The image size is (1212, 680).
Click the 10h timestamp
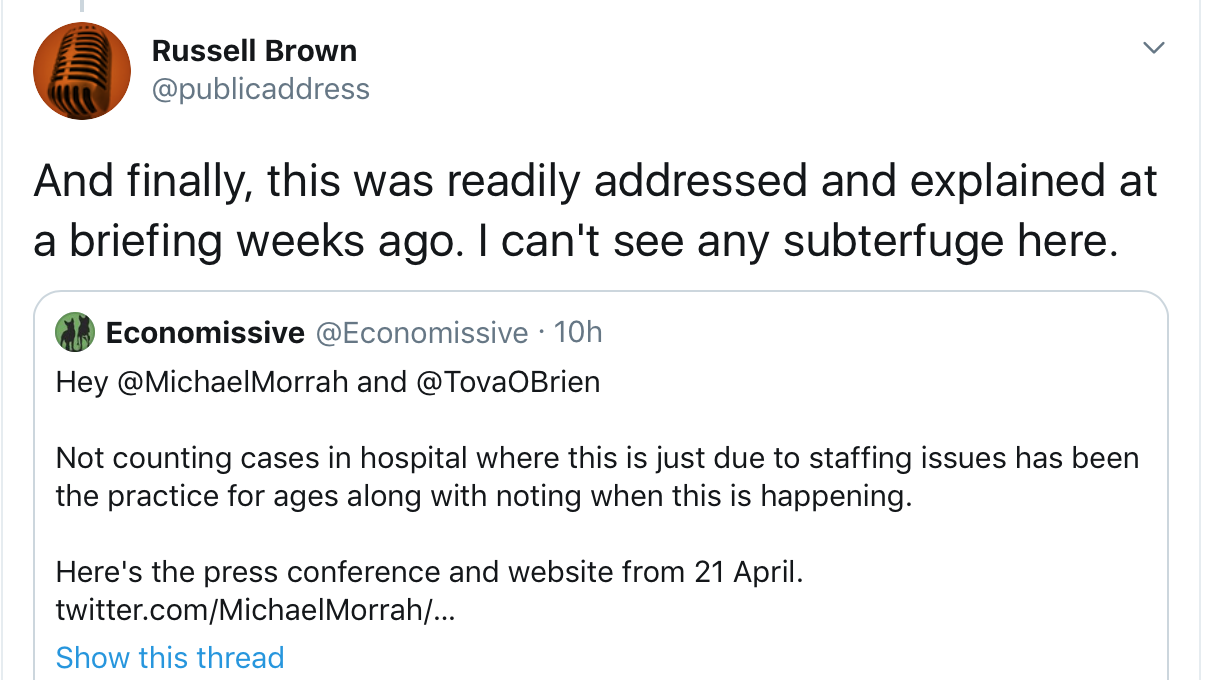point(578,332)
